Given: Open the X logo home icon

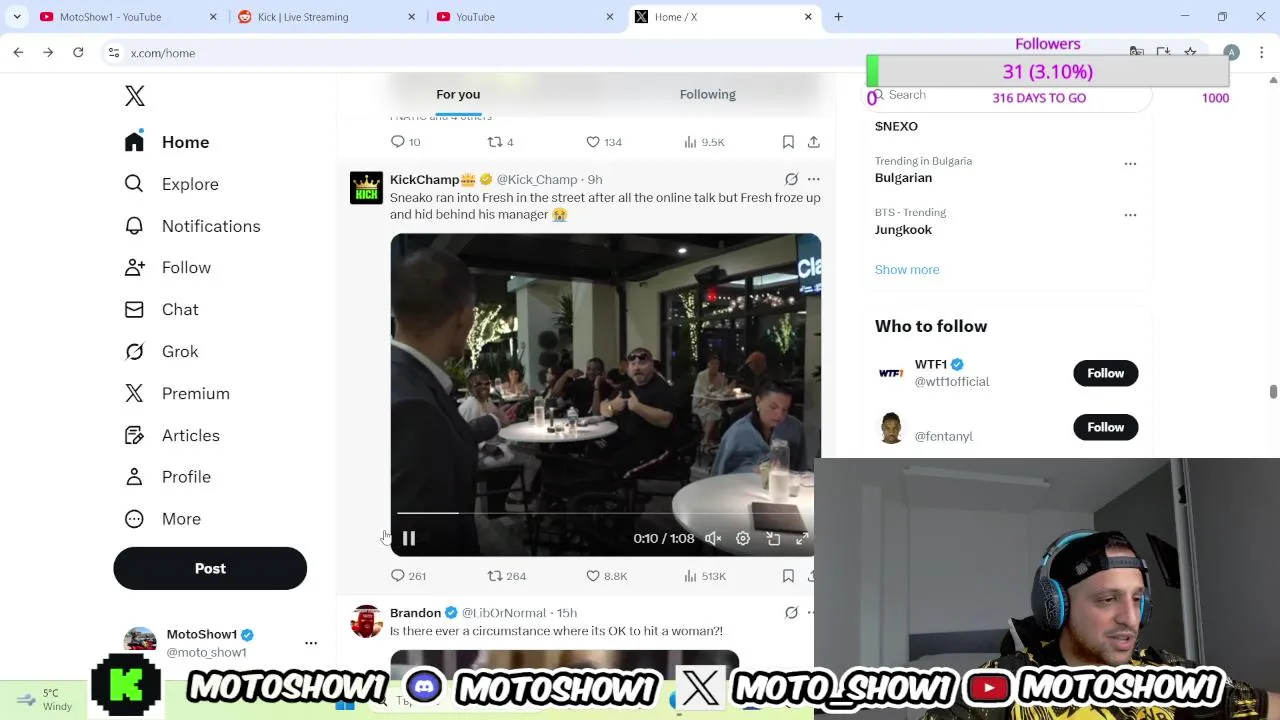Looking at the screenshot, I should pos(135,96).
